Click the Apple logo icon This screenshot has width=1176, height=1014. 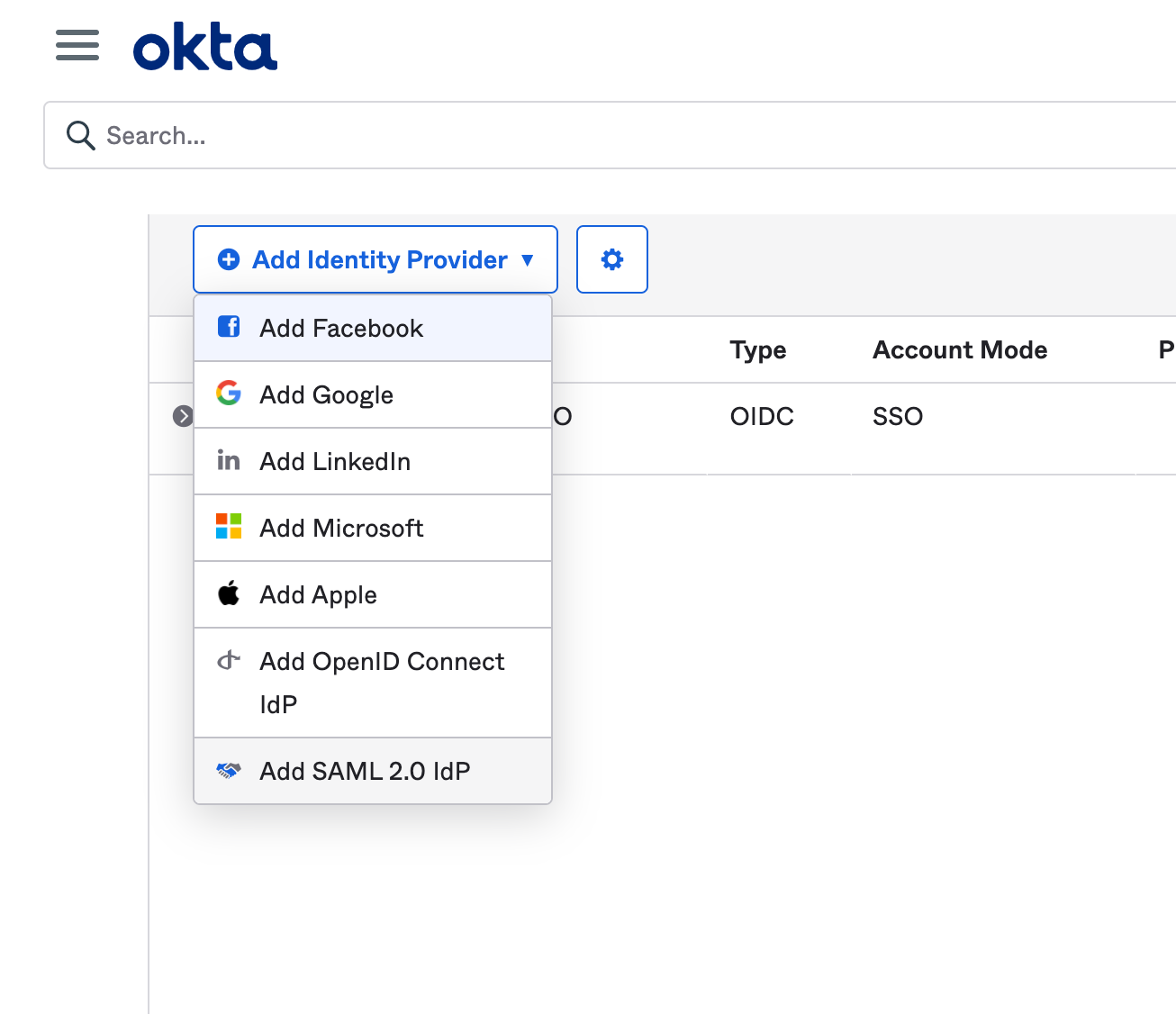coord(229,593)
